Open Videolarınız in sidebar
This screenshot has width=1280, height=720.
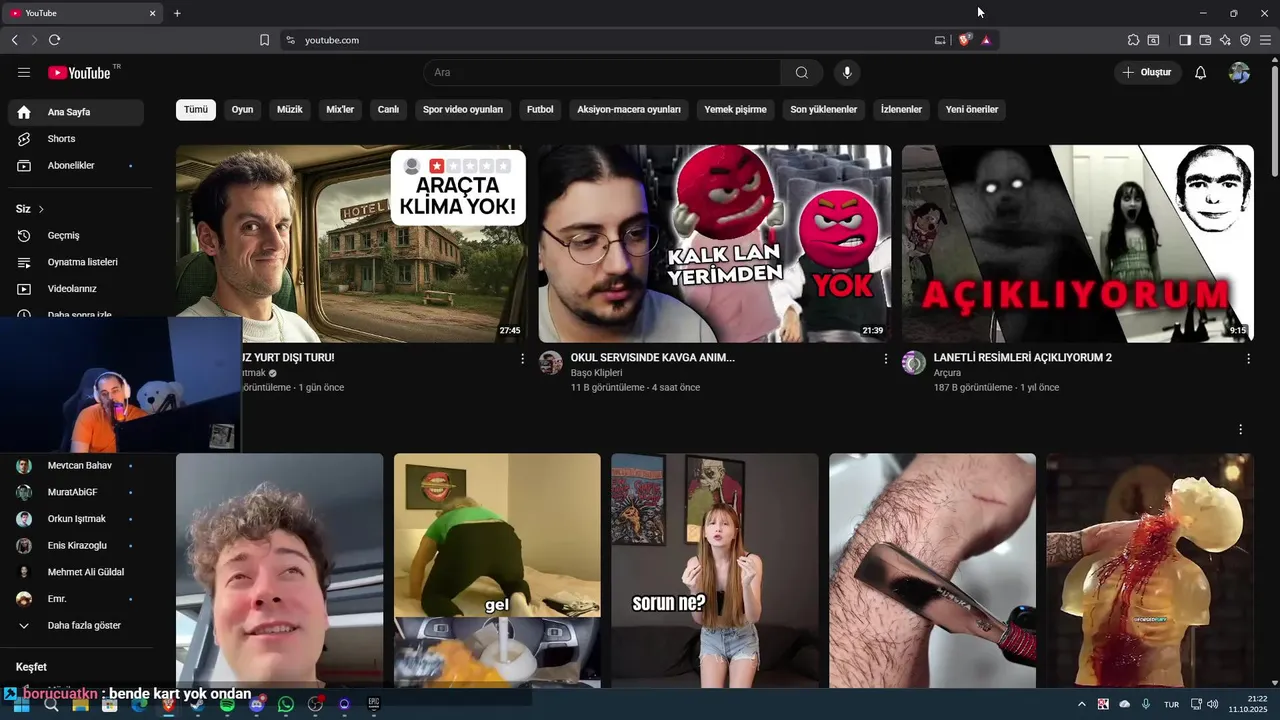(x=76, y=288)
